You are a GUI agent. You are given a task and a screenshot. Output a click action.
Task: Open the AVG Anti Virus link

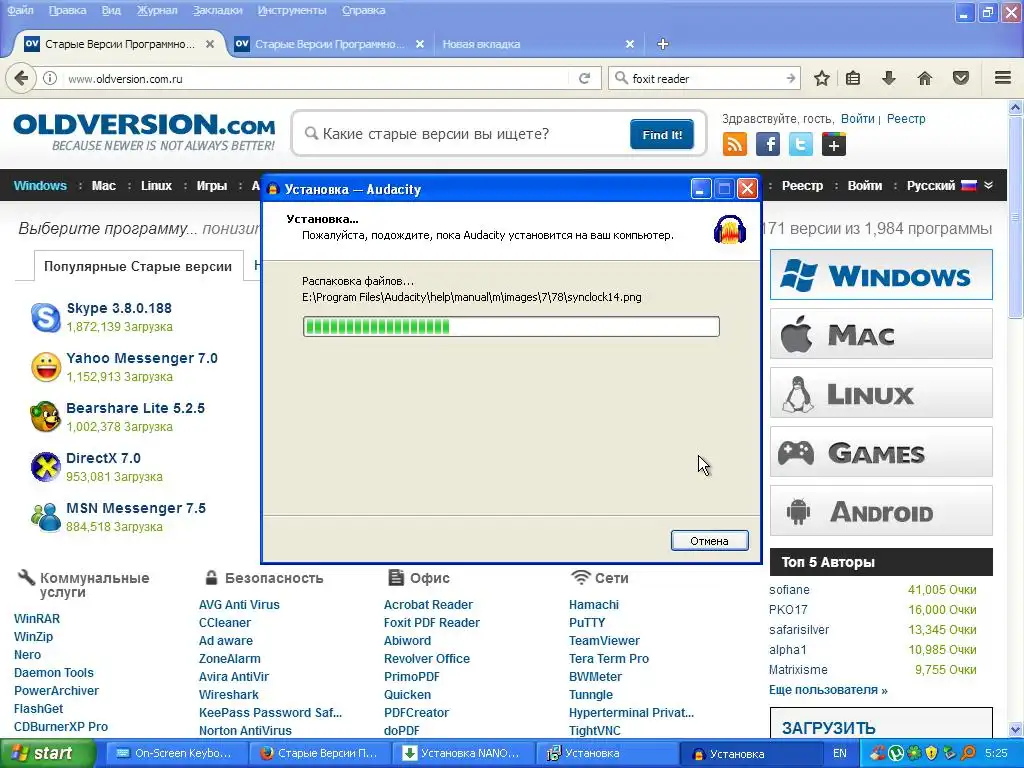pyautogui.click(x=239, y=605)
